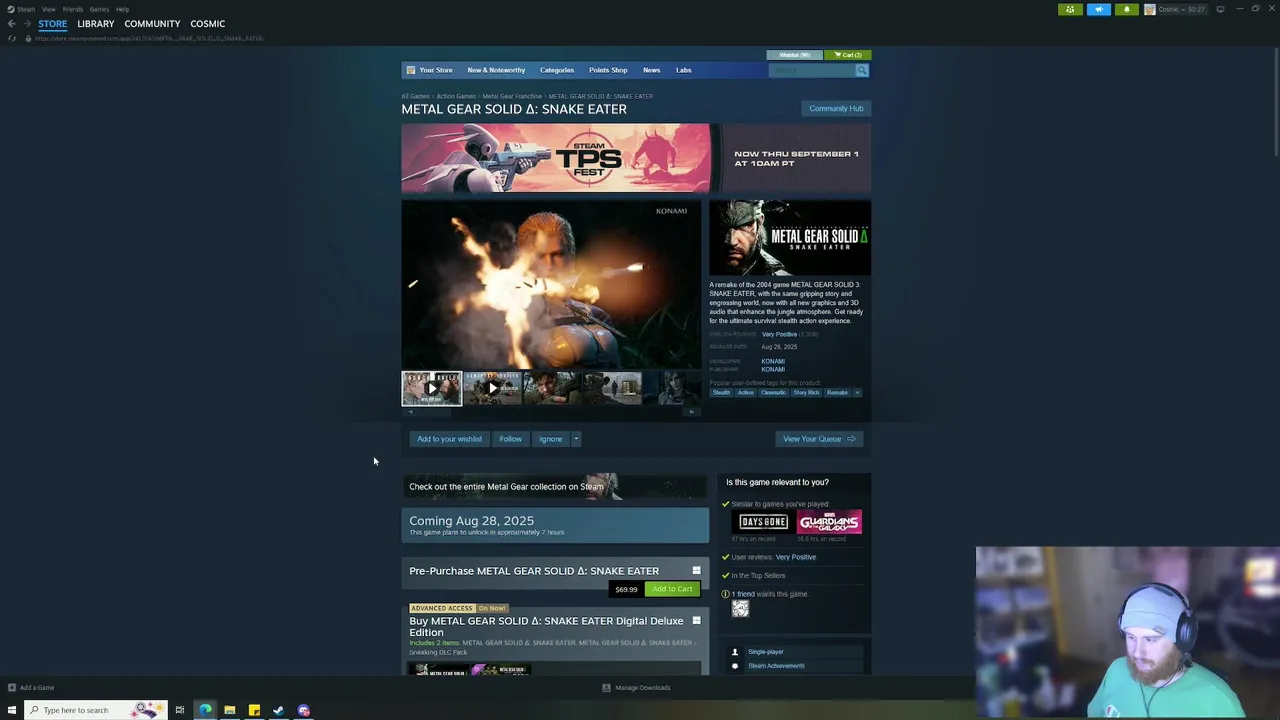The width and height of the screenshot is (1280, 720).
Task: Go back using the Steam back arrow
Action: click(12, 24)
